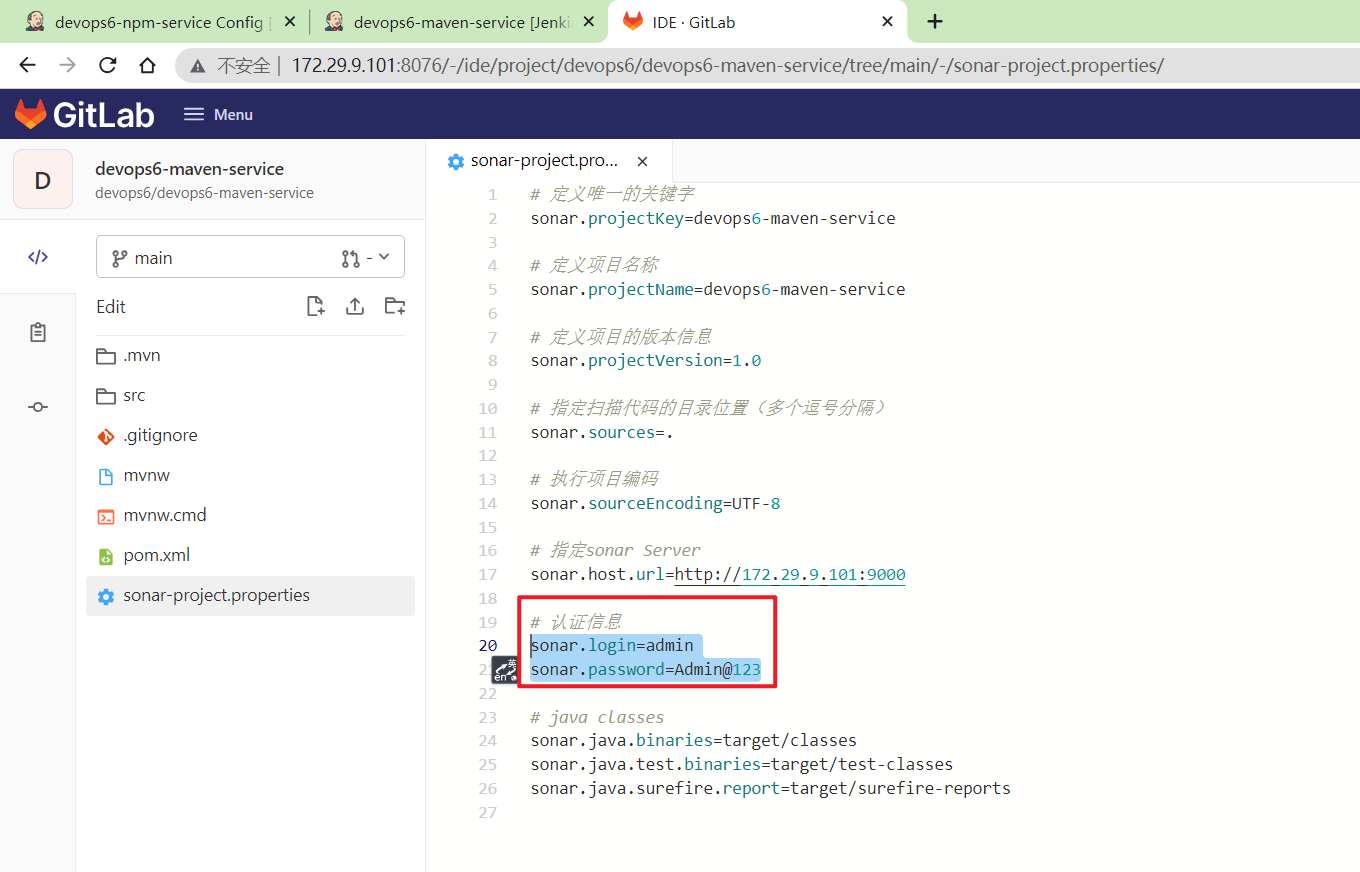Click the sonar.projectName line in editor
Viewport: 1360px width, 872px height.
click(718, 289)
